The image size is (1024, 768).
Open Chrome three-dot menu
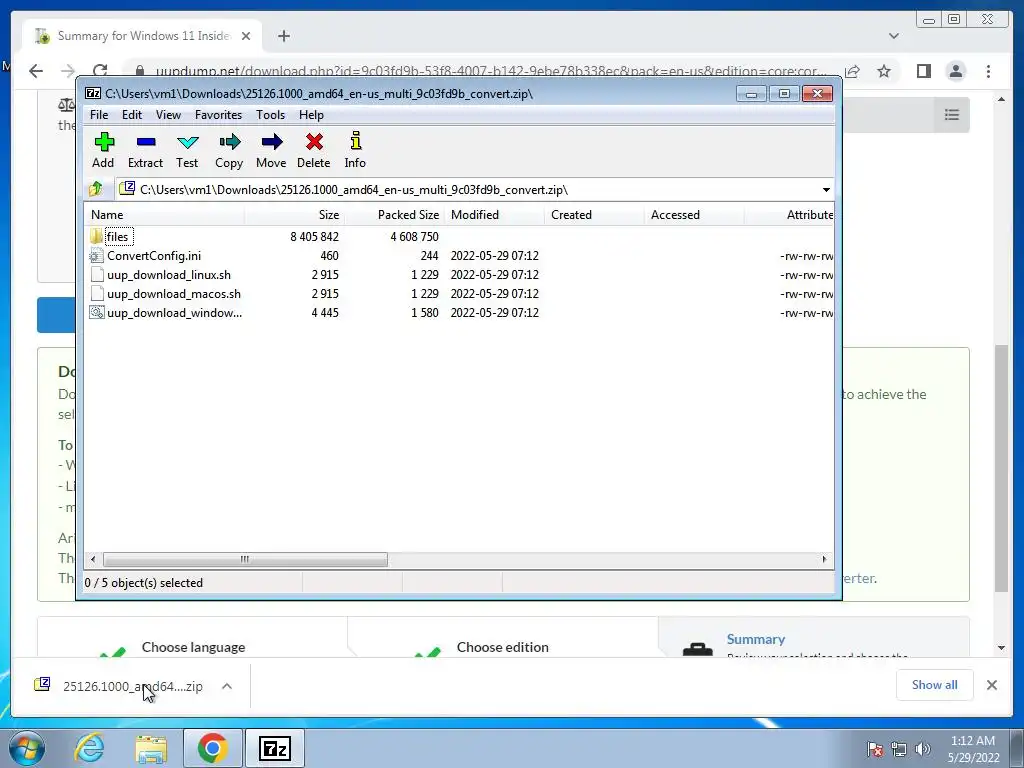[988, 71]
